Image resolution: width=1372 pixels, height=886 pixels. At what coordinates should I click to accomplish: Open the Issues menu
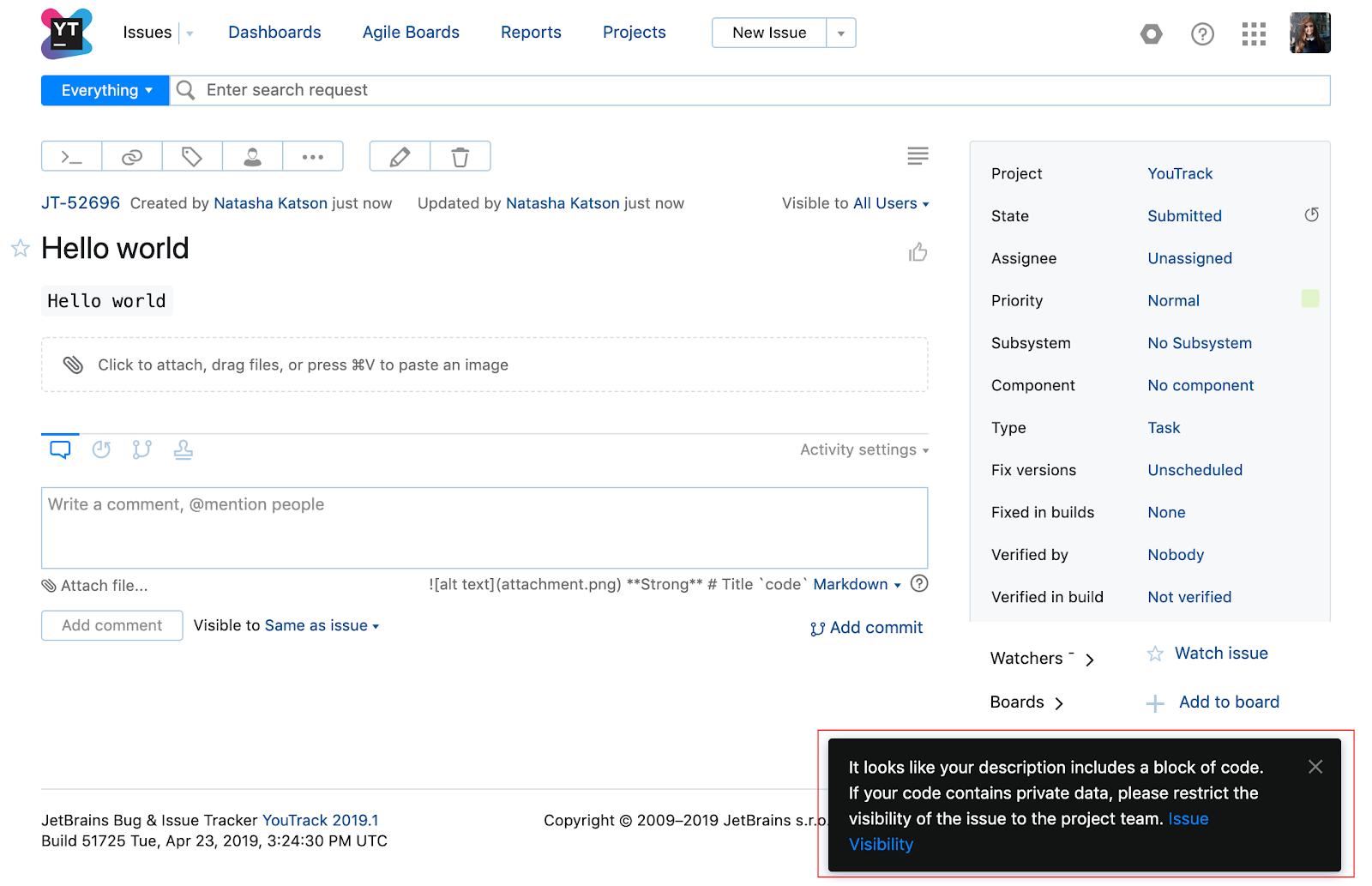tap(147, 33)
